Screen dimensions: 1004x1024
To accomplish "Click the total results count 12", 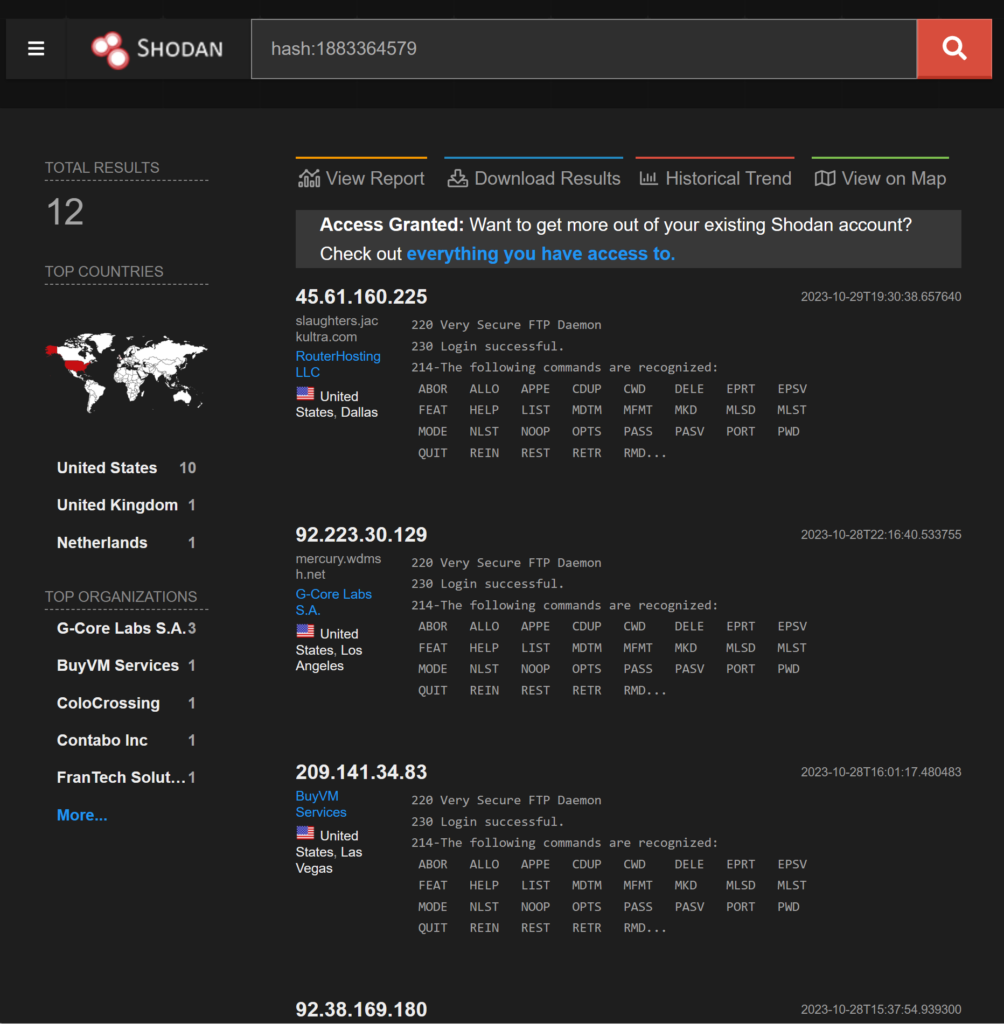I will 65,212.
